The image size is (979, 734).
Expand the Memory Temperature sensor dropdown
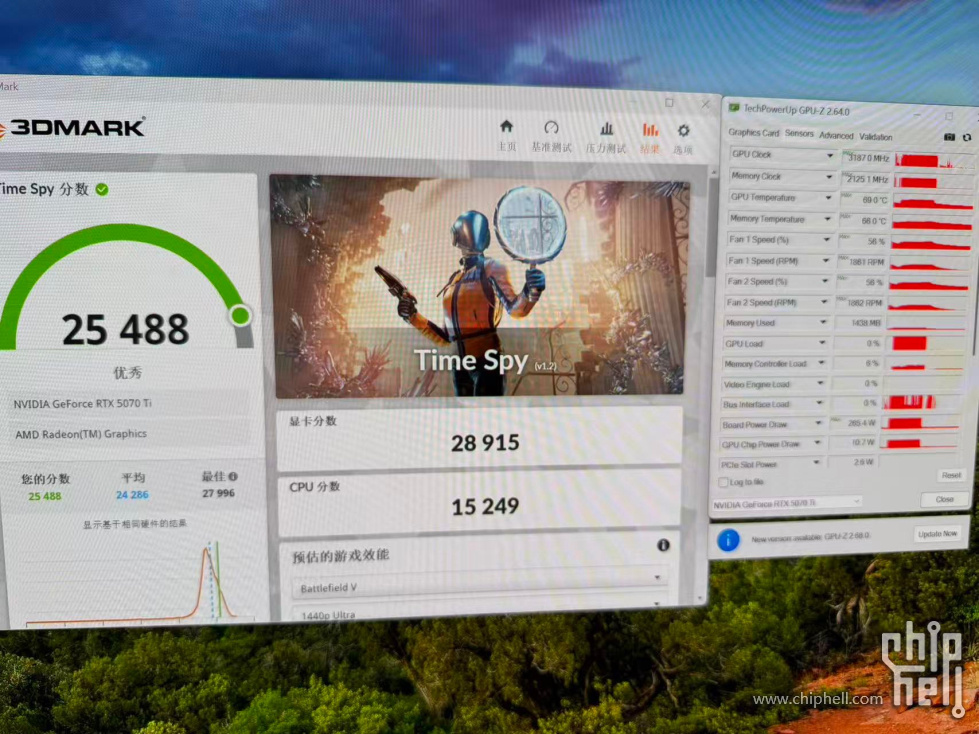coord(828,219)
